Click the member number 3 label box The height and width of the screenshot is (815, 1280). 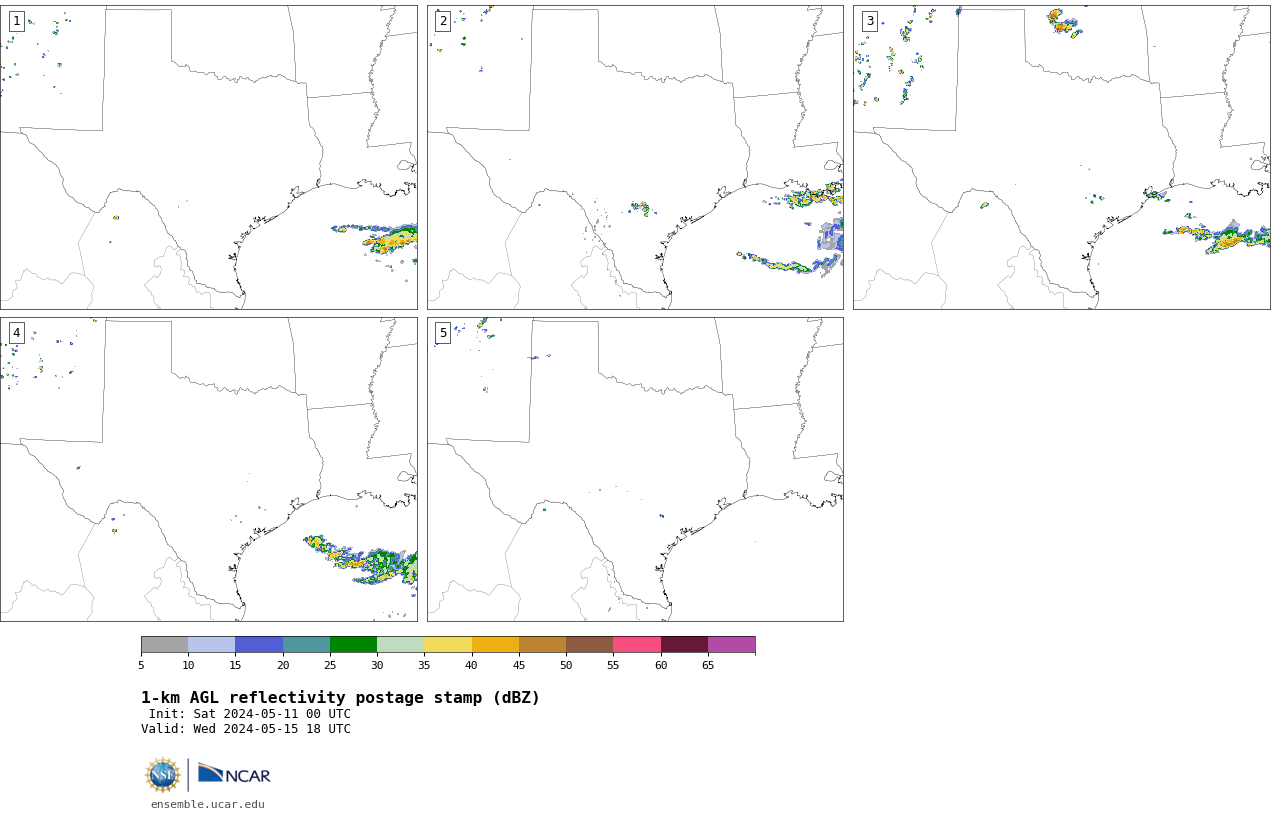point(870,21)
